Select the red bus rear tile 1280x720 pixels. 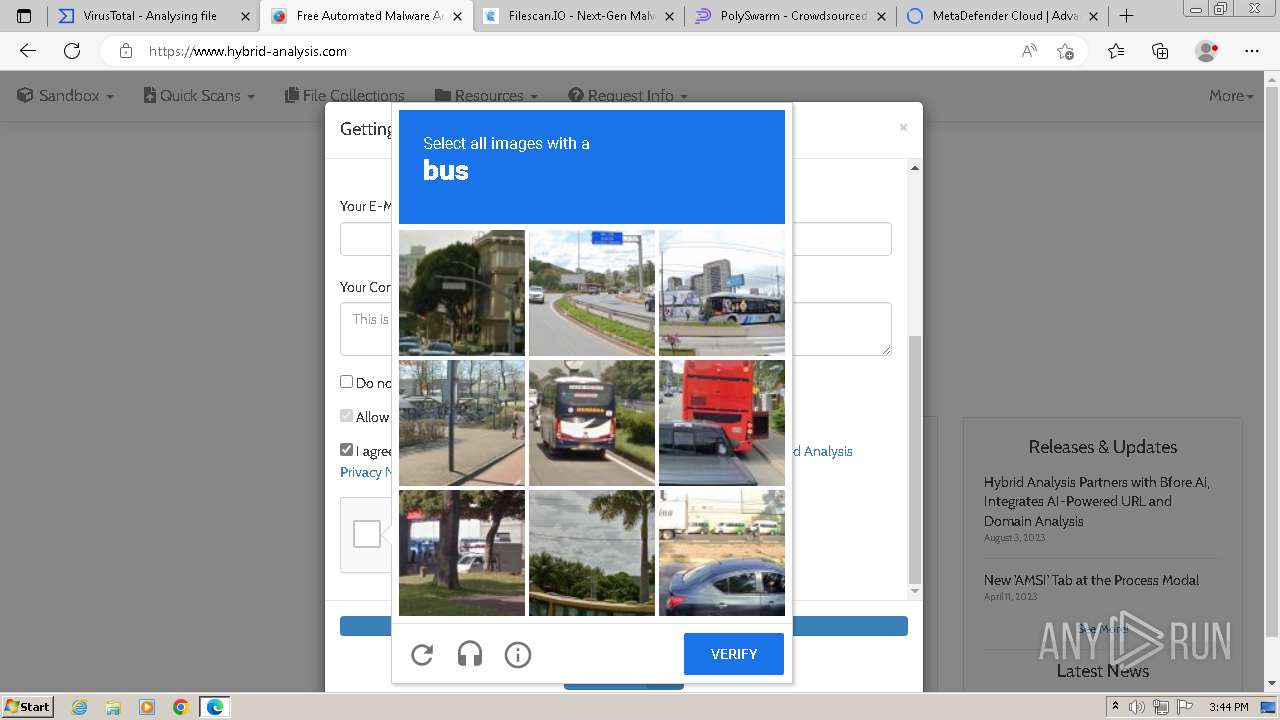tap(722, 423)
